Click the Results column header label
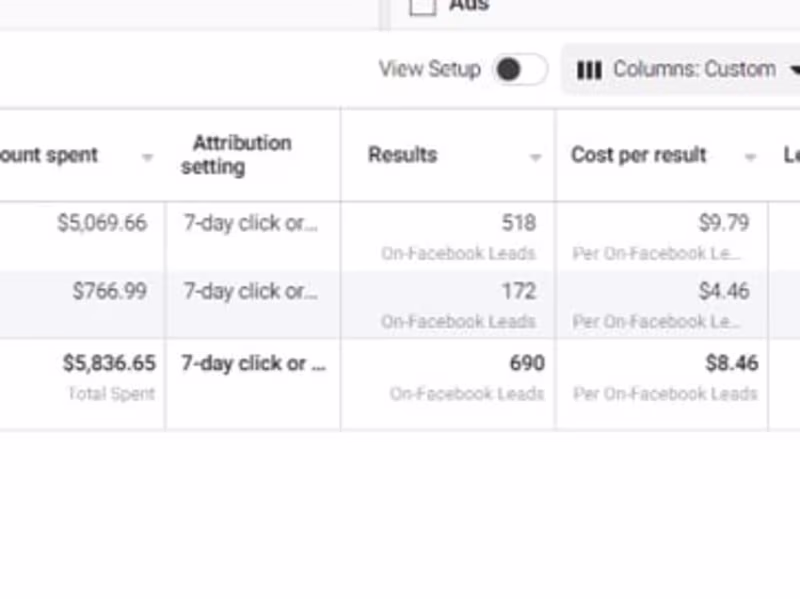This screenshot has height=599, width=800. [402, 155]
